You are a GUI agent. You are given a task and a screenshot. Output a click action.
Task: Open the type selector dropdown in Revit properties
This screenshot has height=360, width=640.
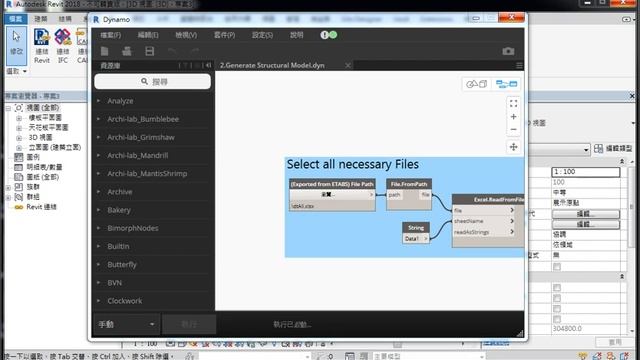pyautogui.click(x=586, y=149)
